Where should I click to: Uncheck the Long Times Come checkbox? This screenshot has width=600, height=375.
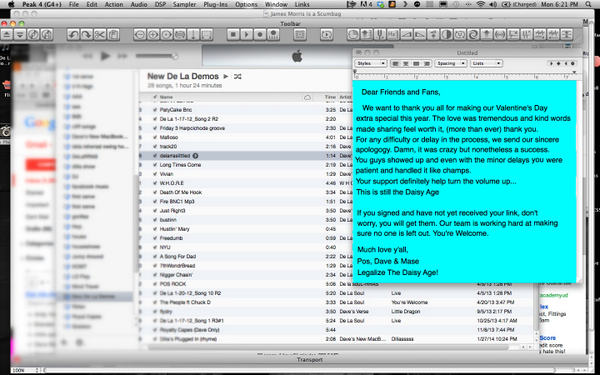155,165
